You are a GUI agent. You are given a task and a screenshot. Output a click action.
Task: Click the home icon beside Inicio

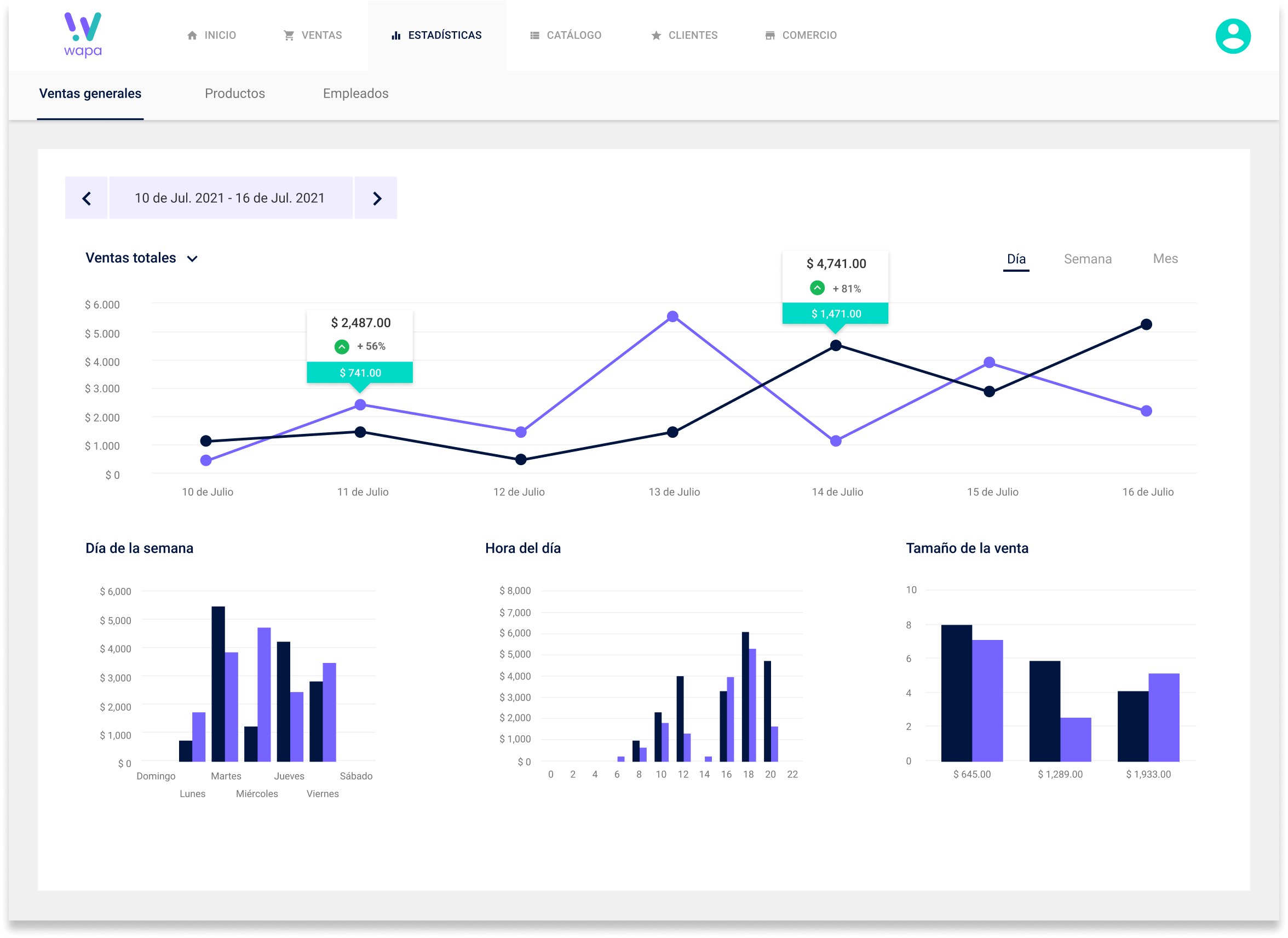192,35
